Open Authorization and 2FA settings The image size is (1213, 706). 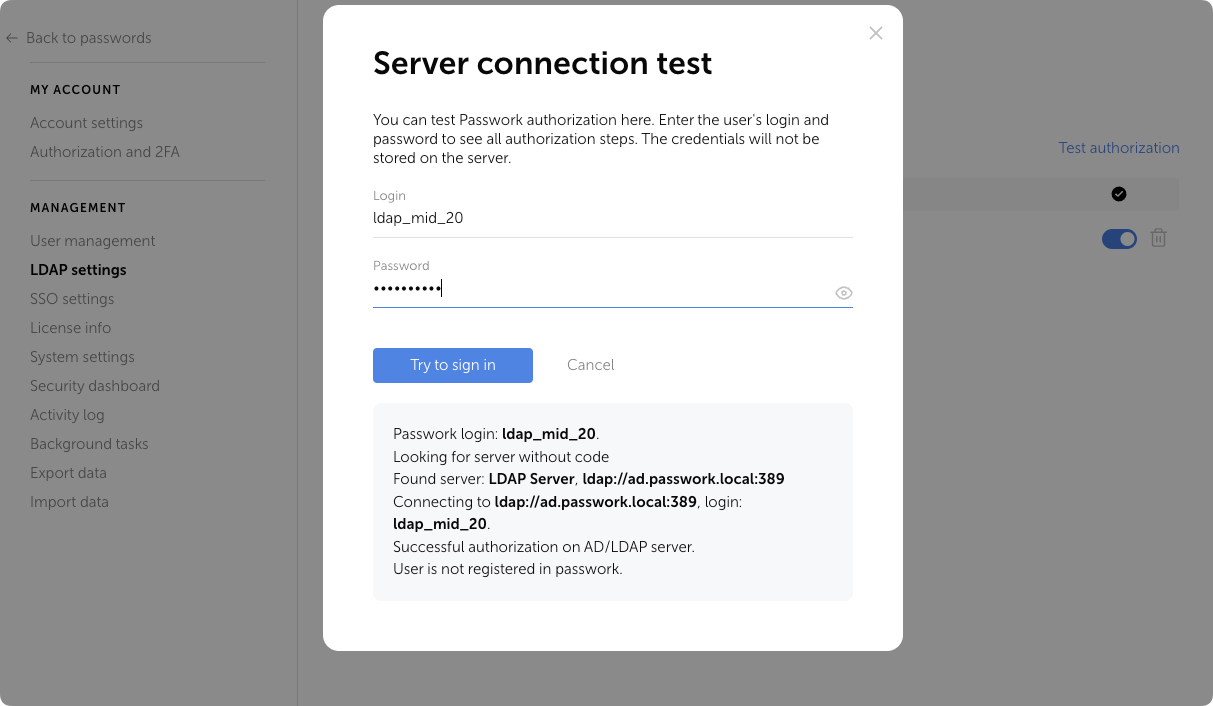104,151
